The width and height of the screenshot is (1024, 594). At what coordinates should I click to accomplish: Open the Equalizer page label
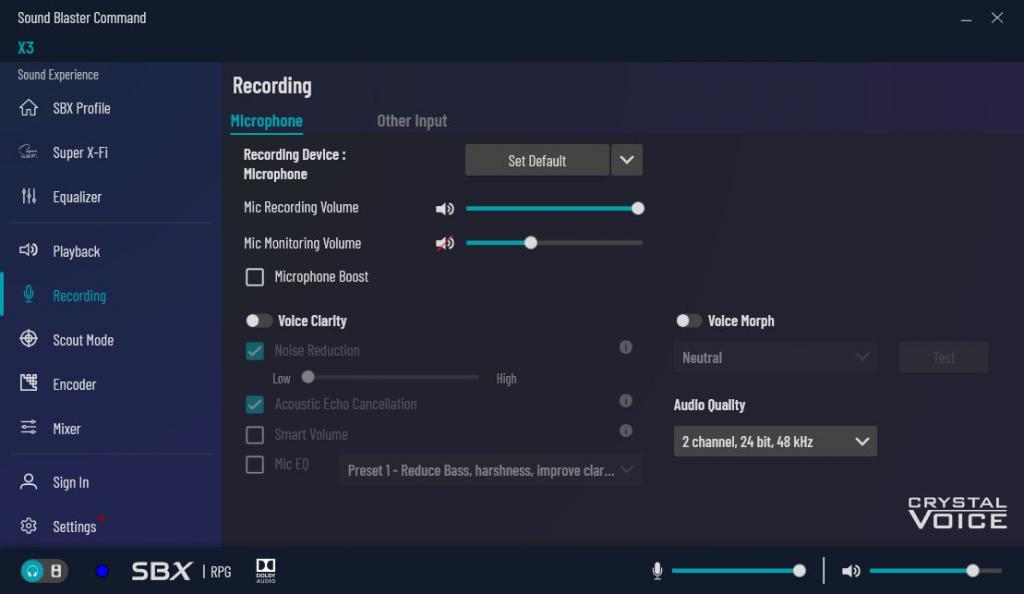(77, 196)
